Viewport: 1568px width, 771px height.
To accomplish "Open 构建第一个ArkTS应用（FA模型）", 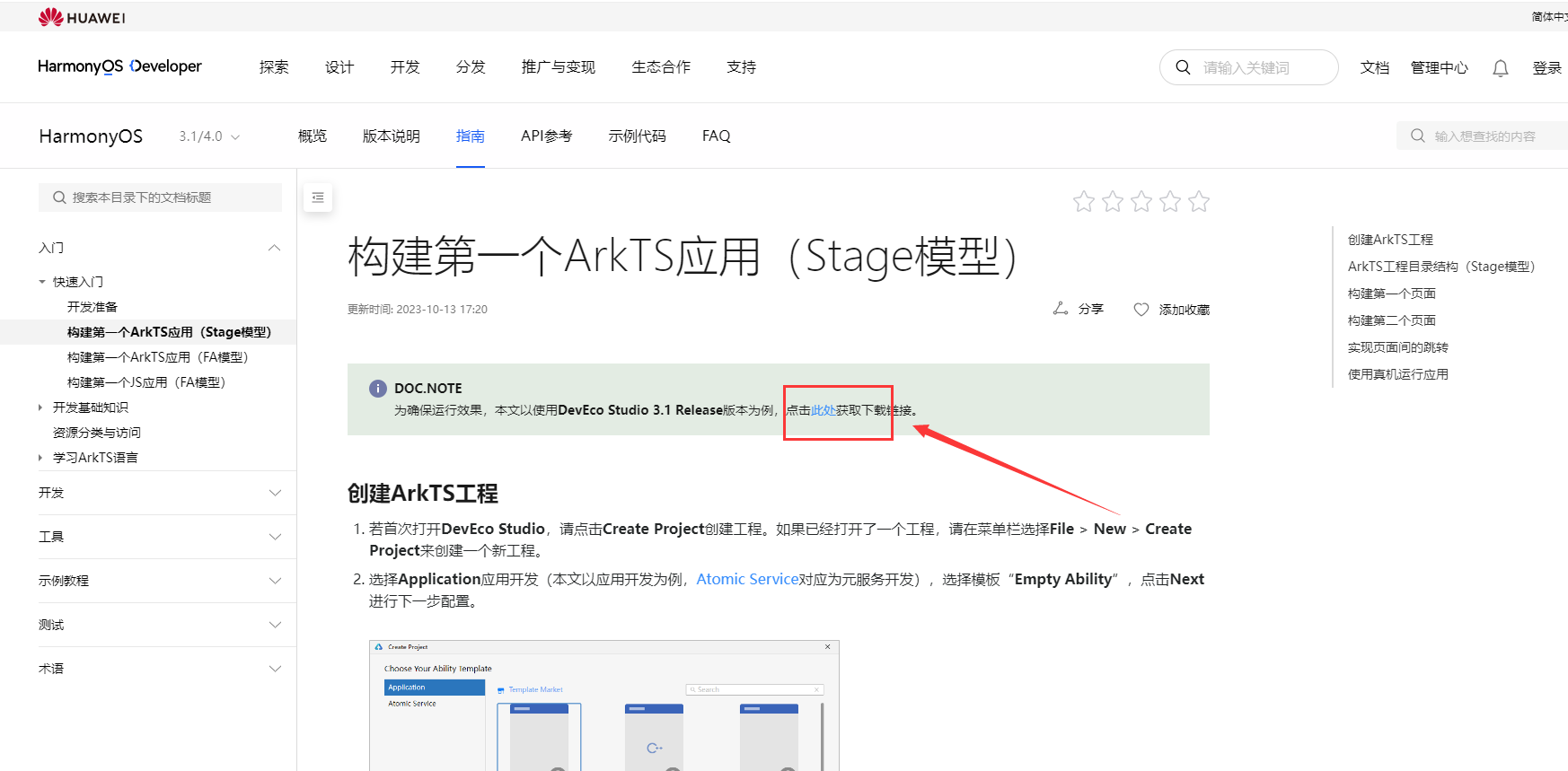I will point(158,357).
